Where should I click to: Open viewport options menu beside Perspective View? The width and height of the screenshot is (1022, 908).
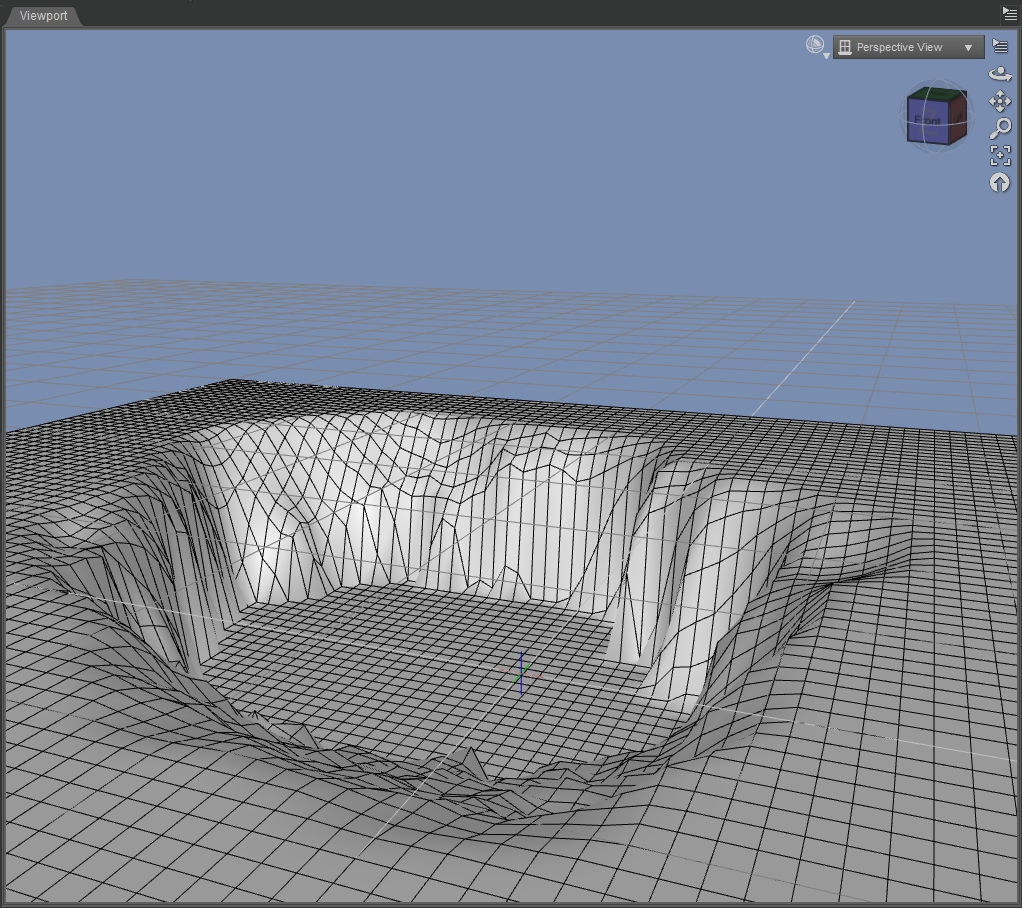pos(1000,46)
